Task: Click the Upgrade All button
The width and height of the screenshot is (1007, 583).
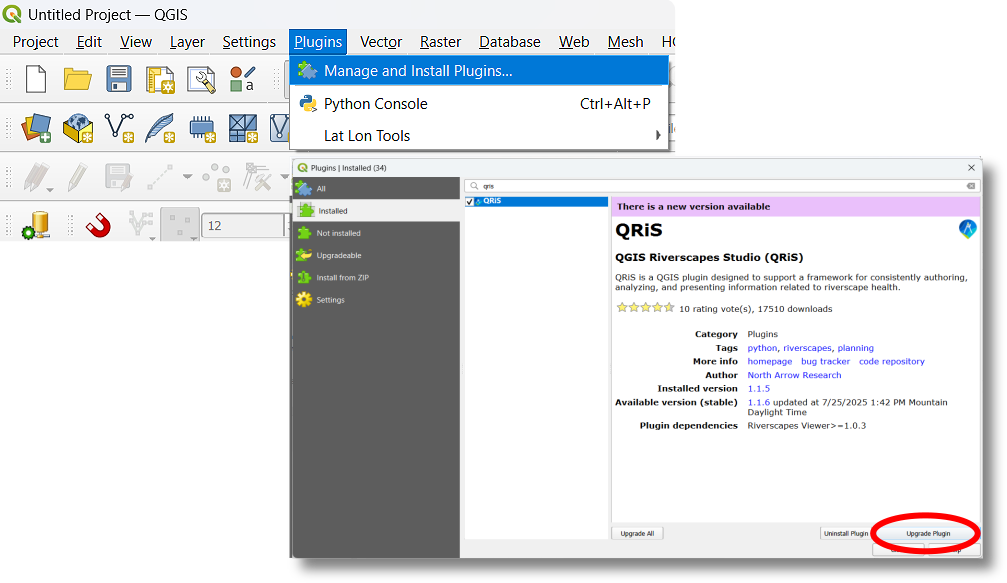Action: click(x=637, y=534)
